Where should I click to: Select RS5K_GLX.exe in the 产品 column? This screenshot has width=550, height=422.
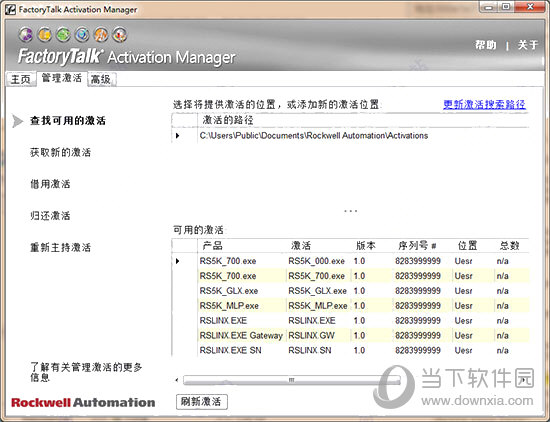[x=229, y=291]
